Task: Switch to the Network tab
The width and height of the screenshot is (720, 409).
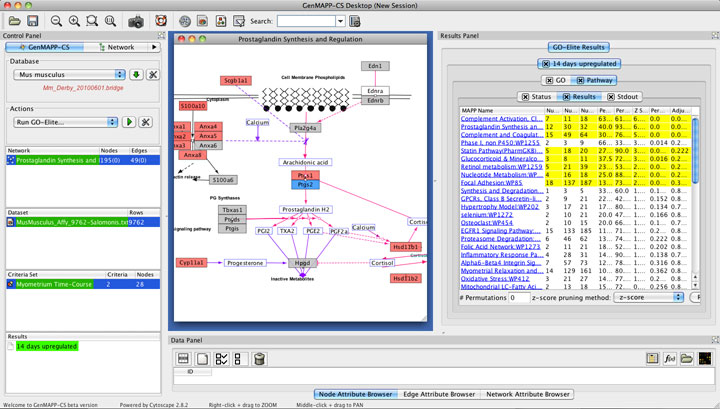Action: tap(117, 47)
